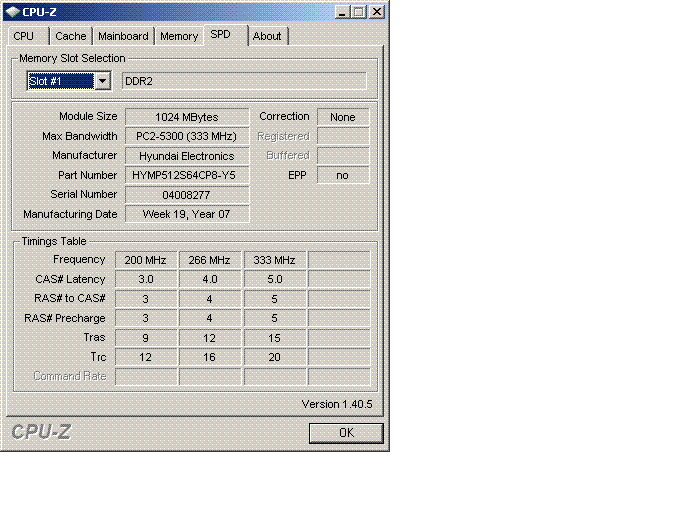Click the RAS# Precharge row label
Screen dimensions: 700x525
pos(65,318)
